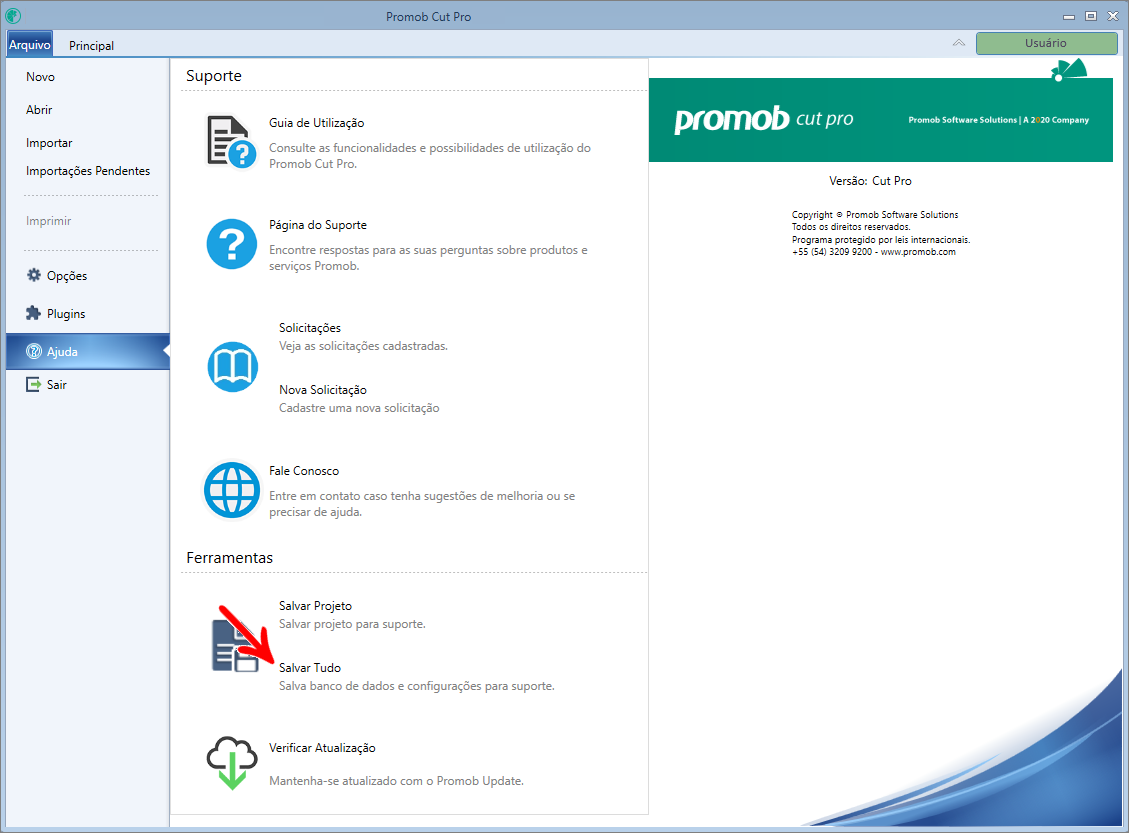
Task: Click the Plugins puzzle piece icon
Action: click(x=33, y=313)
